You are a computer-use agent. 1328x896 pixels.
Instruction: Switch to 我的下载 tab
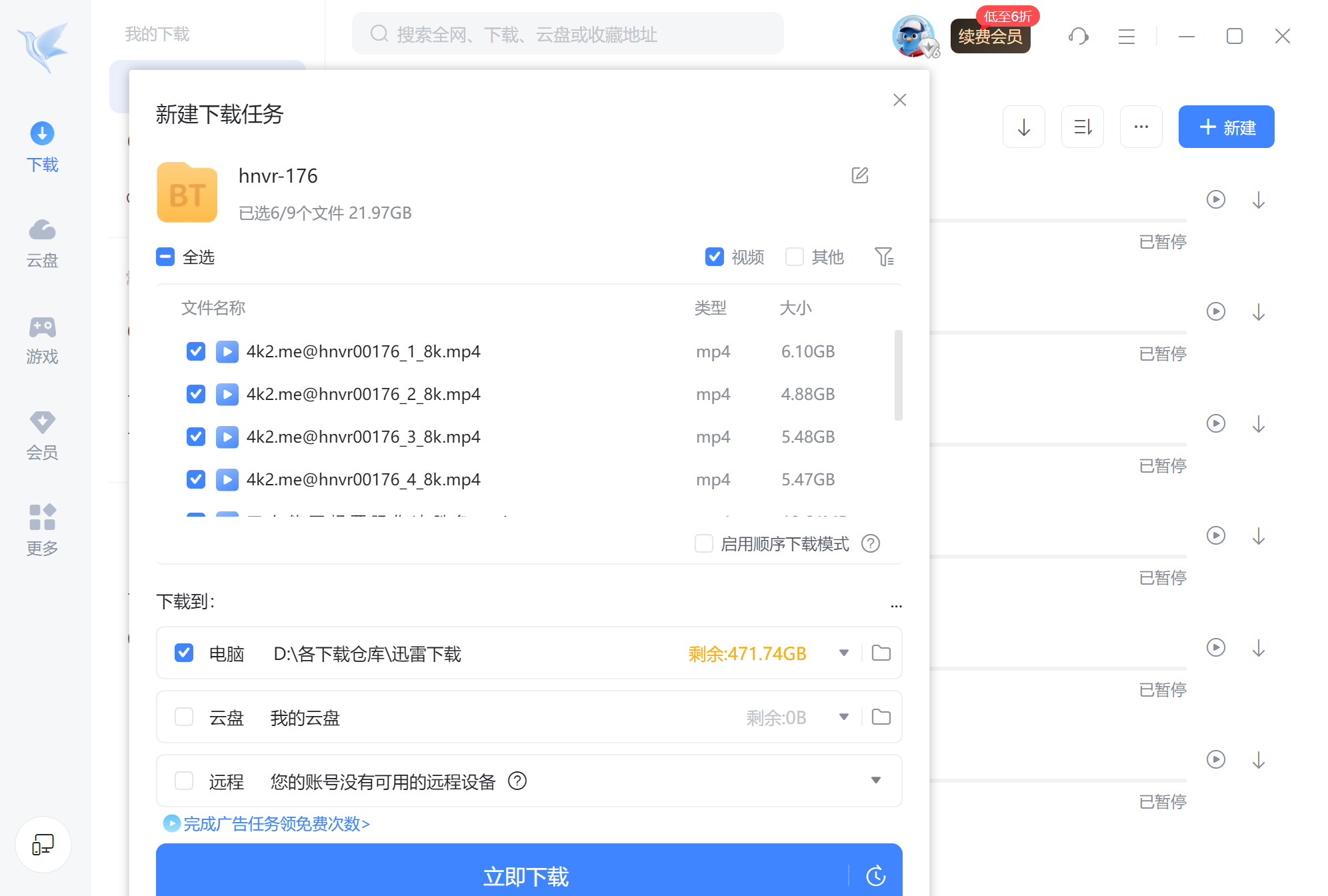[x=157, y=34]
